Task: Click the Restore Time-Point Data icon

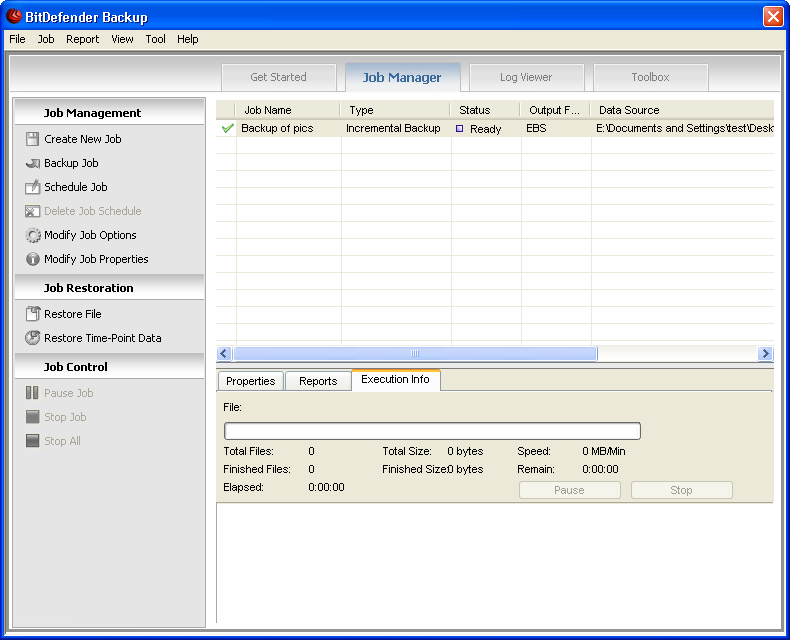Action: pyautogui.click(x=33, y=338)
